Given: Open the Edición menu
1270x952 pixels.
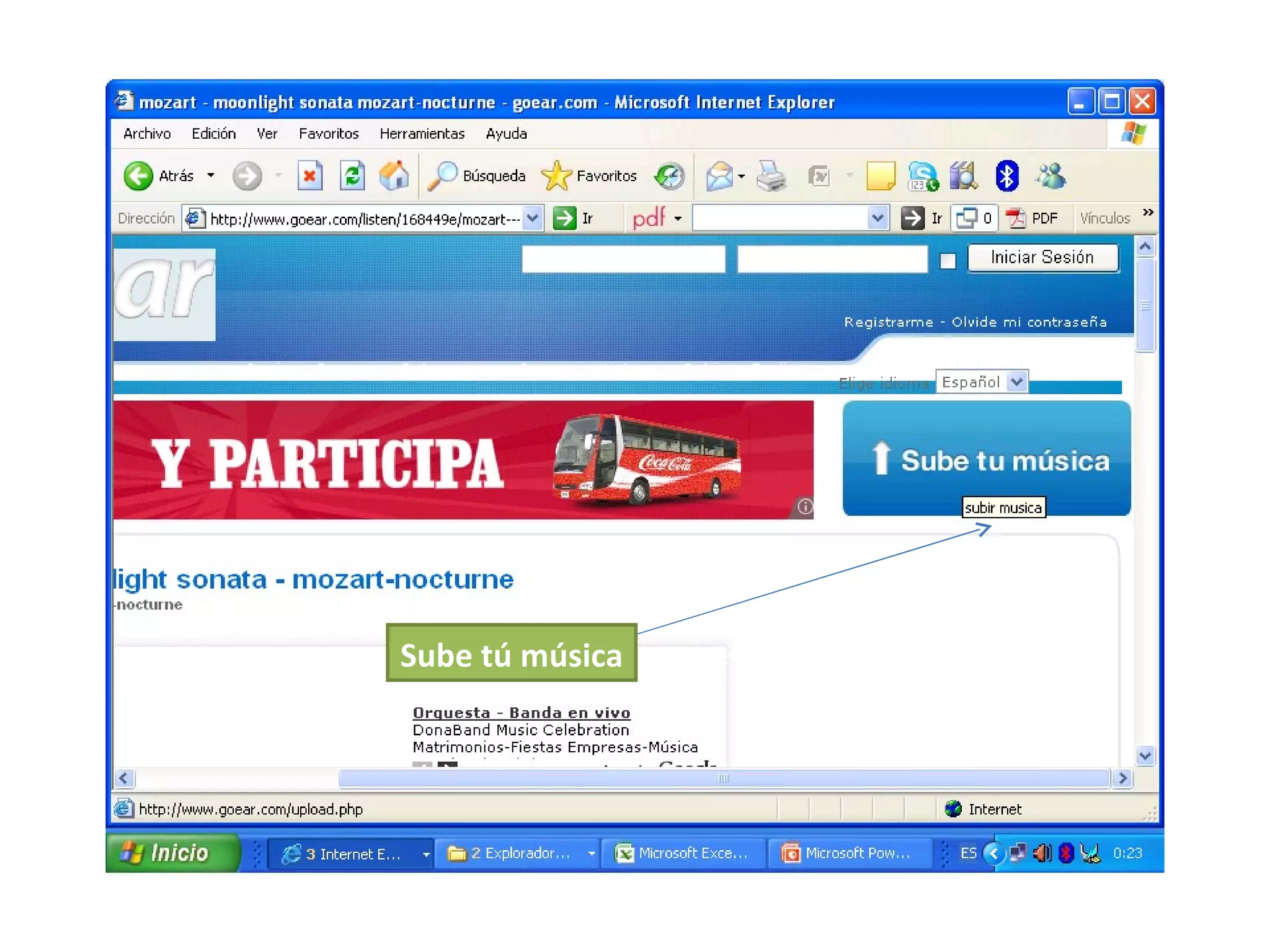Looking at the screenshot, I should click(x=214, y=134).
